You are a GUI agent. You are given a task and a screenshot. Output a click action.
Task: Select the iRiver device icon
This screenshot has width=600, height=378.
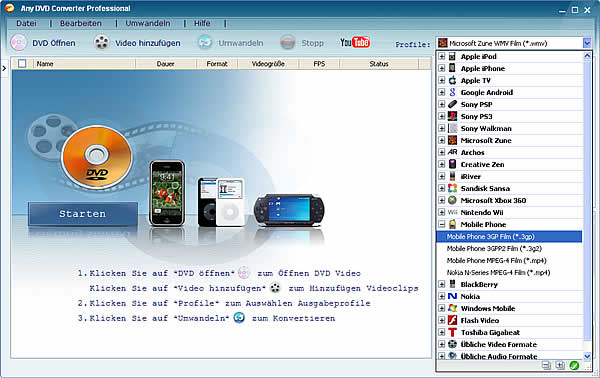(452, 176)
